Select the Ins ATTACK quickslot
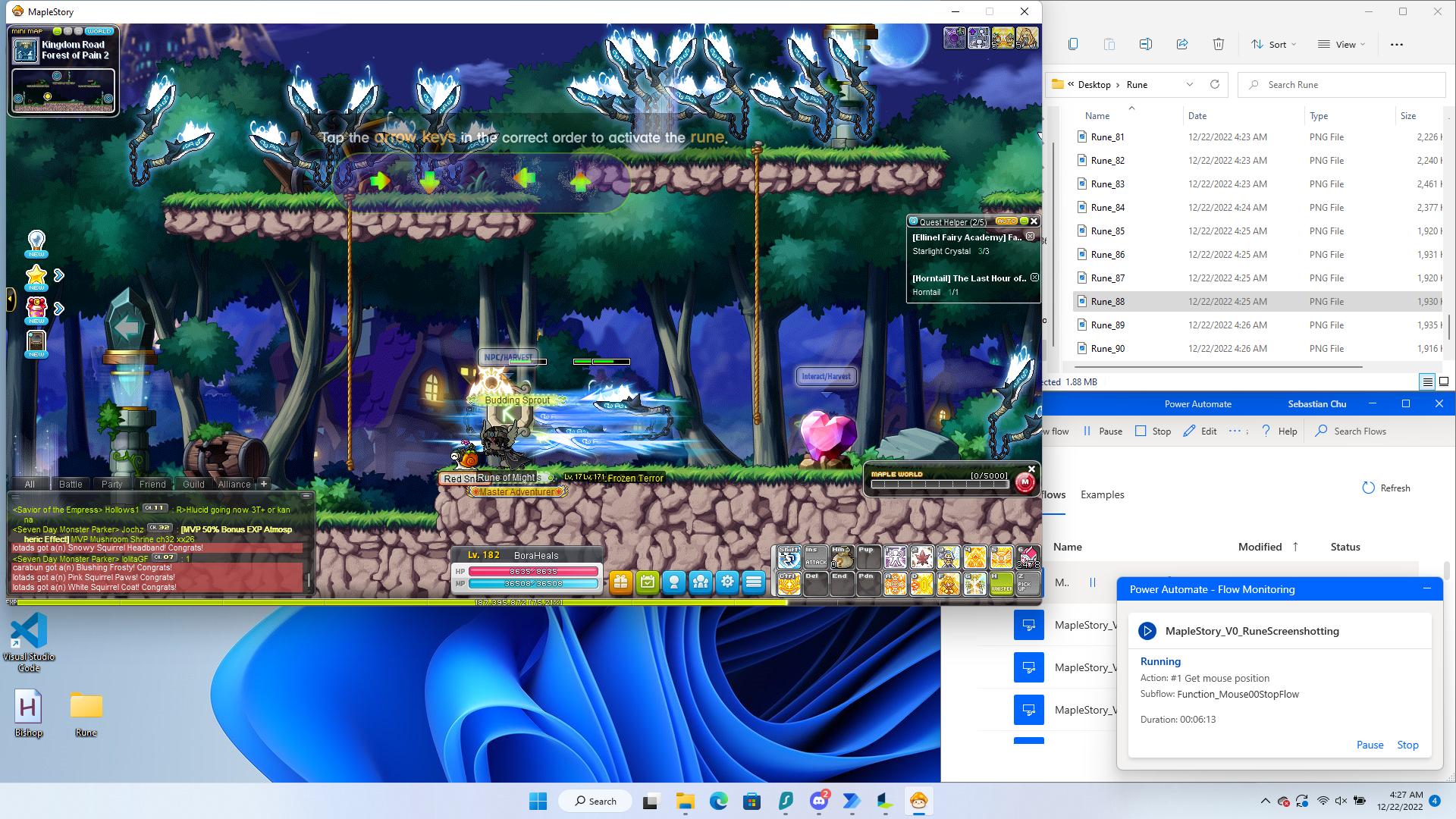This screenshot has height=819, width=1456. point(815,557)
